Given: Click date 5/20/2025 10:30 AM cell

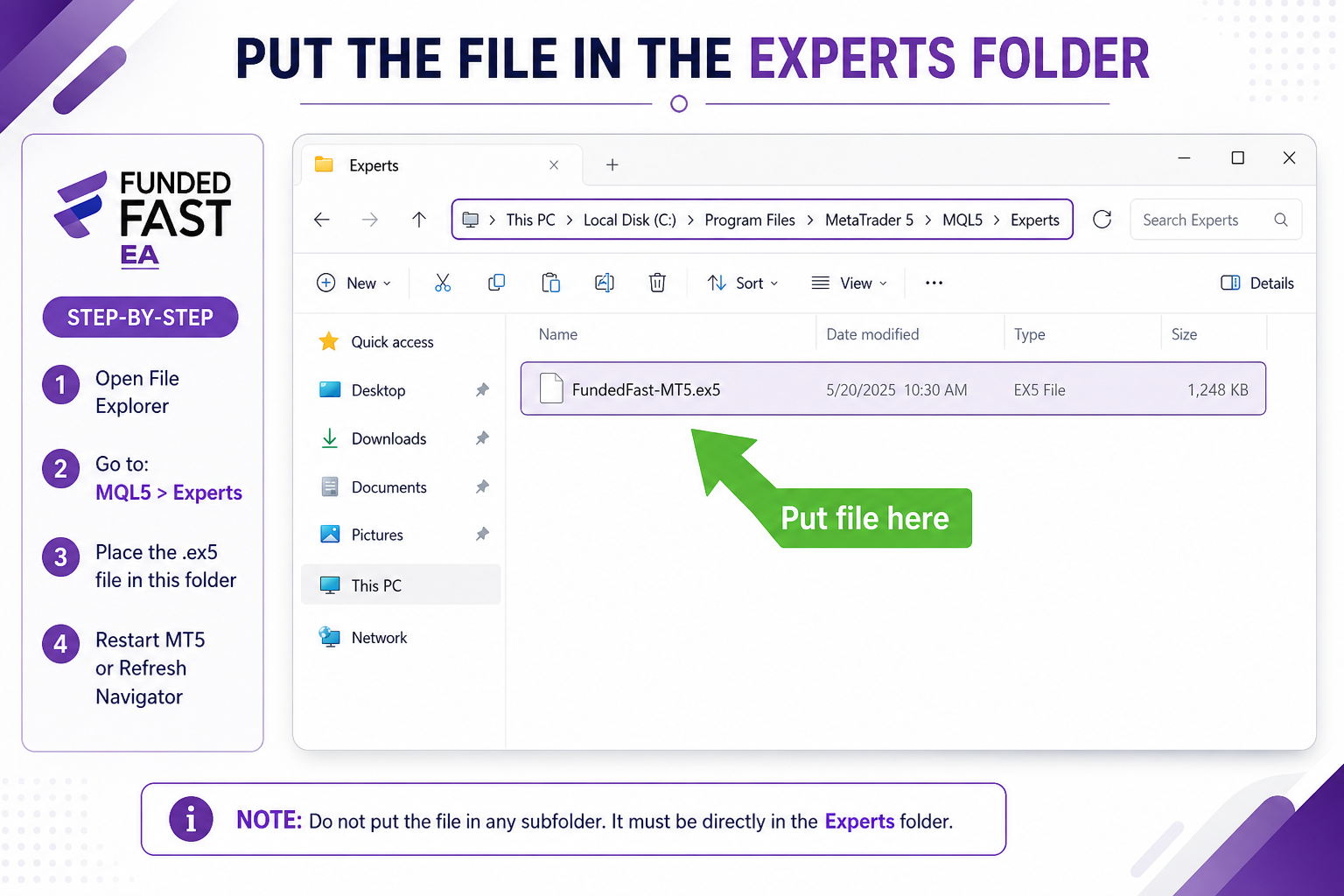Looking at the screenshot, I should (x=897, y=390).
